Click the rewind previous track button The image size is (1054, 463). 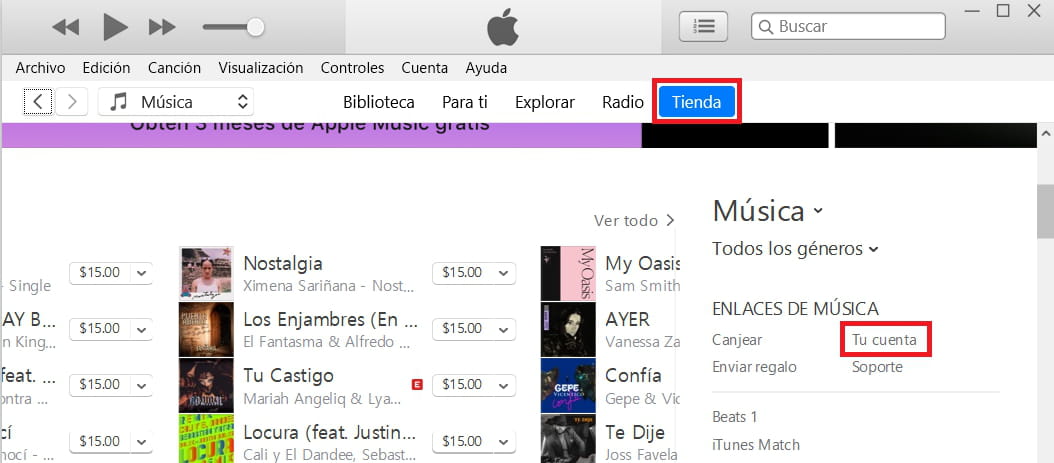65,27
